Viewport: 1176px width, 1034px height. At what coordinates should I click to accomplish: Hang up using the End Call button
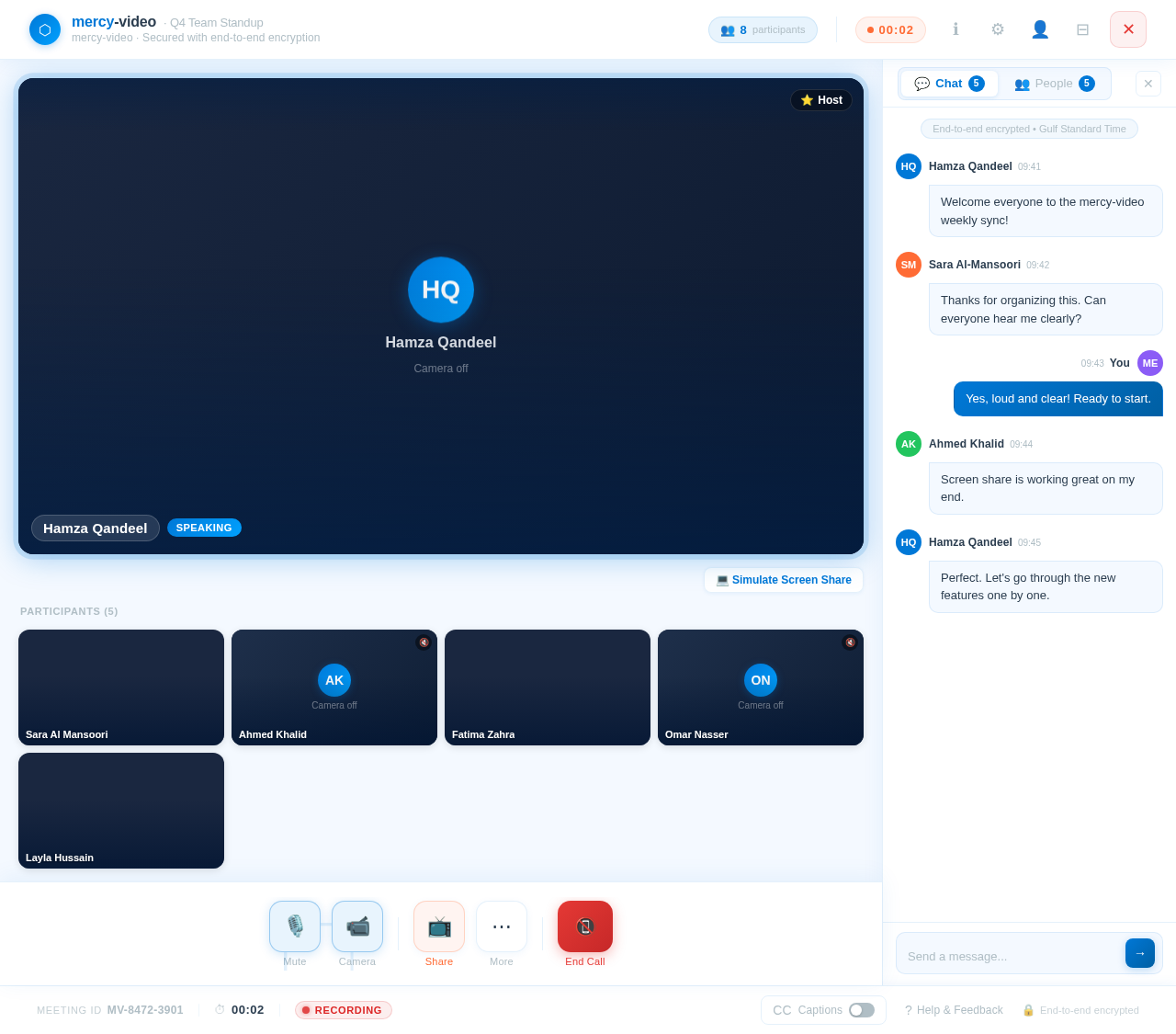pyautogui.click(x=585, y=926)
